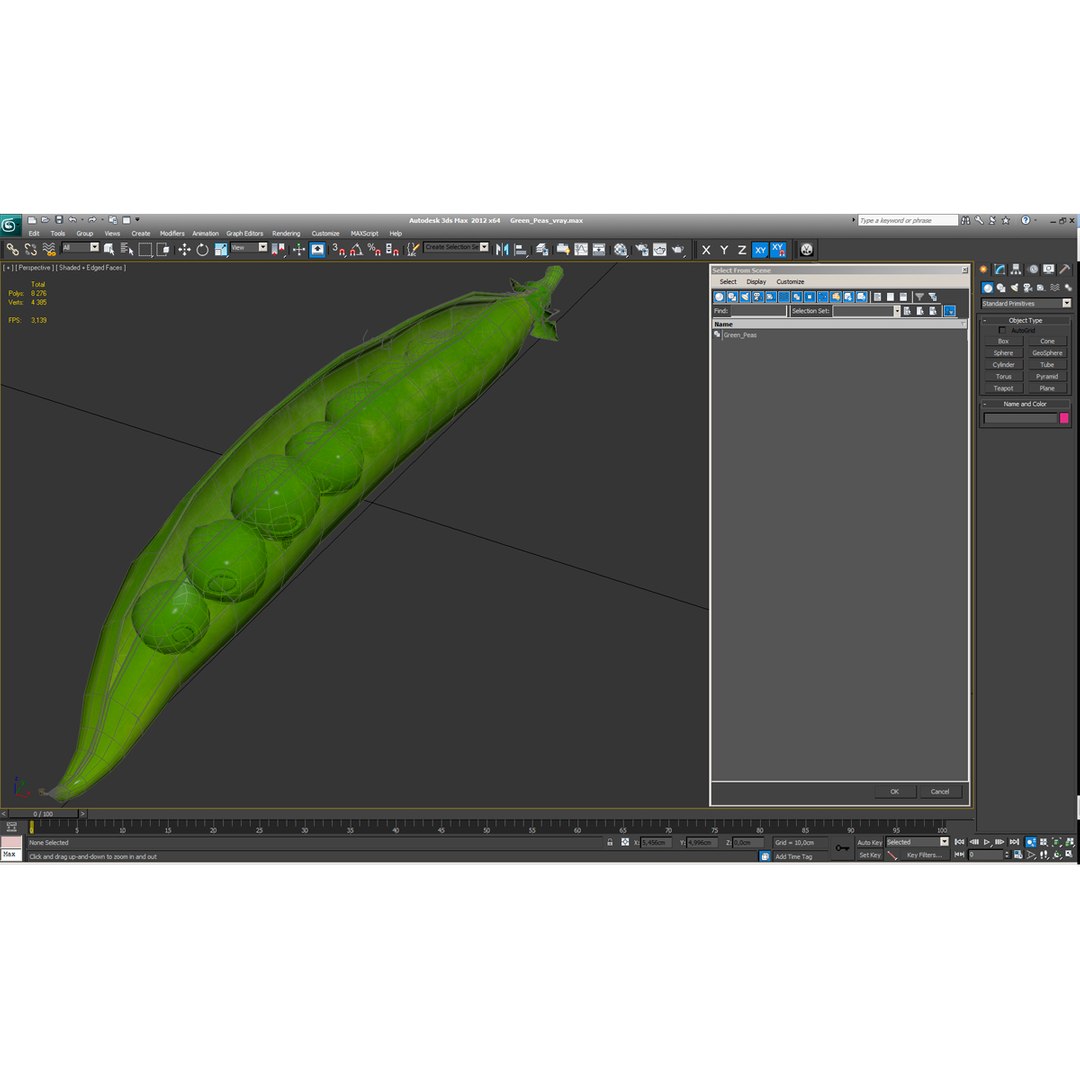Open the Motion command panel tab
Image resolution: width=1080 pixels, height=1080 pixels.
click(1032, 269)
